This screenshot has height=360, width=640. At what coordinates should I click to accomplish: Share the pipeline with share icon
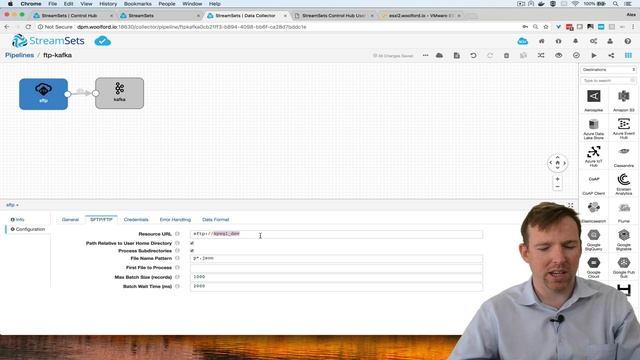pos(611,56)
